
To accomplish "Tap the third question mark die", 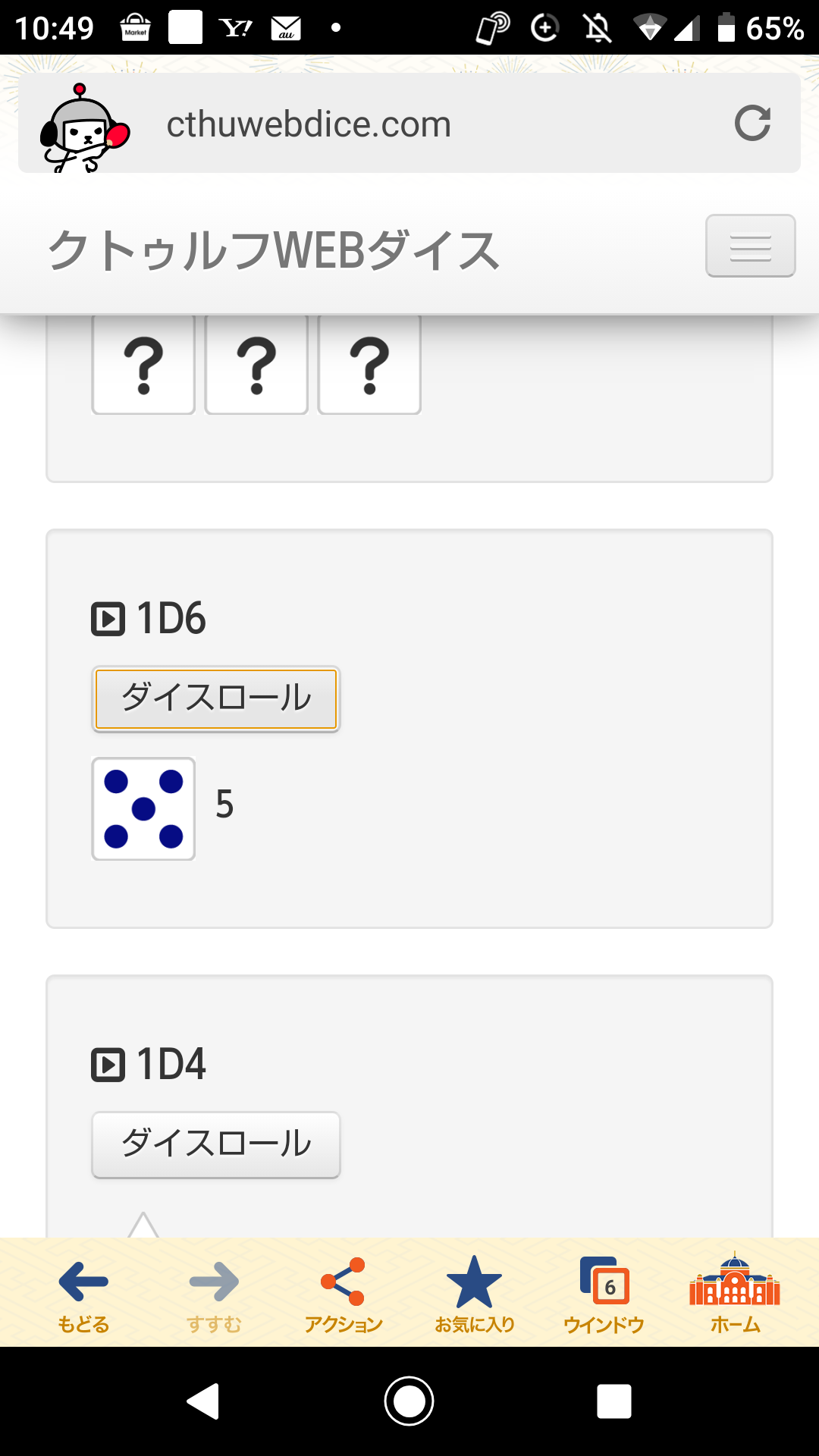I will pyautogui.click(x=369, y=365).
